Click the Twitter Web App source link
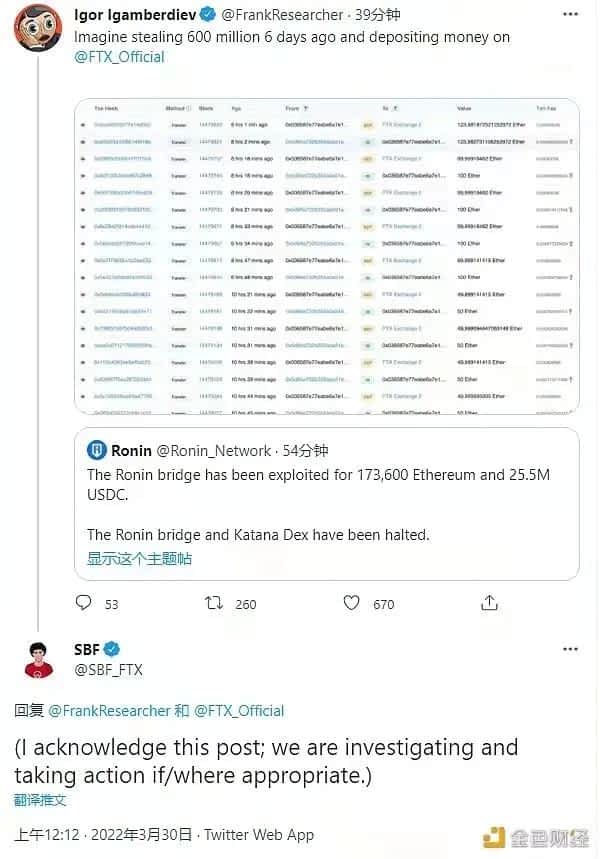The image size is (600, 859). [x=260, y=835]
